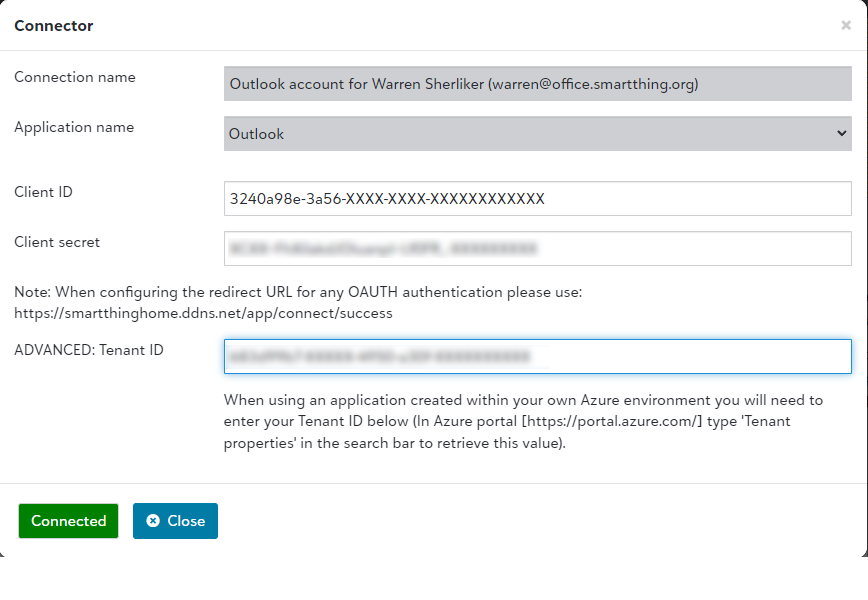Click the Azure Tenant ID help paragraph
Screen dimensions: 868x600
click(x=523, y=422)
